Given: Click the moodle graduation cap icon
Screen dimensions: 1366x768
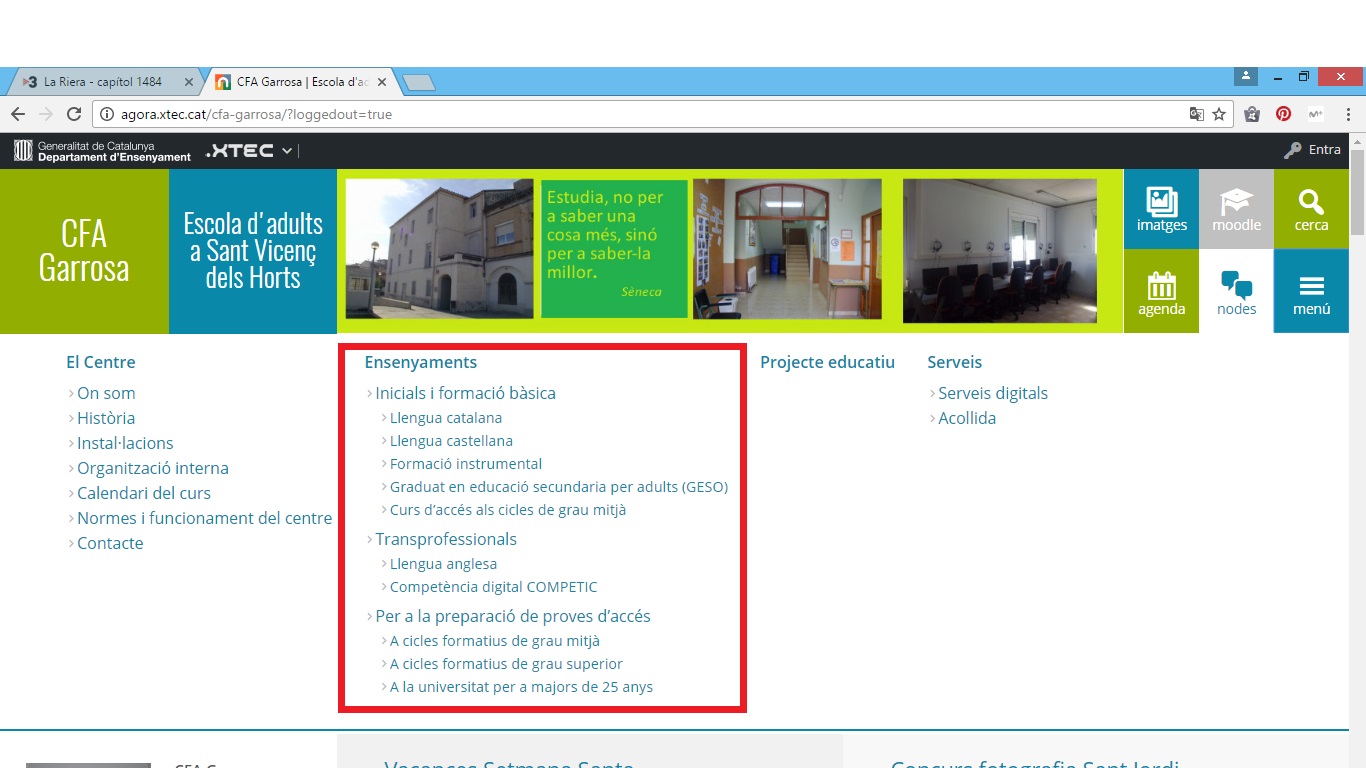Looking at the screenshot, I should click(1236, 201).
